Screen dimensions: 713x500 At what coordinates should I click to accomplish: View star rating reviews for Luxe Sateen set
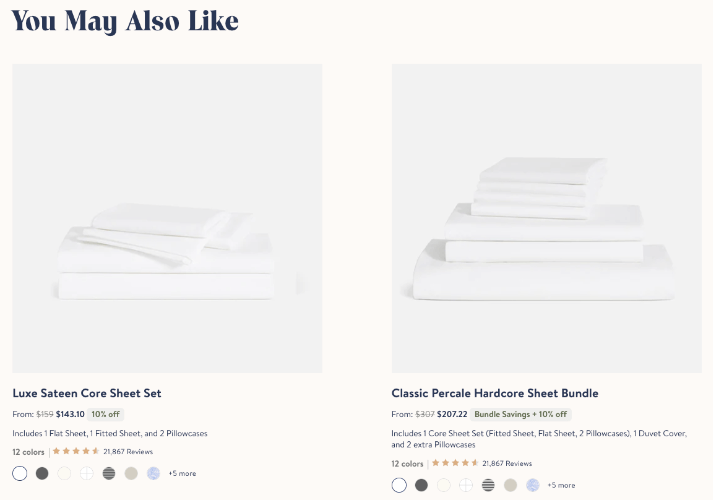(76, 451)
